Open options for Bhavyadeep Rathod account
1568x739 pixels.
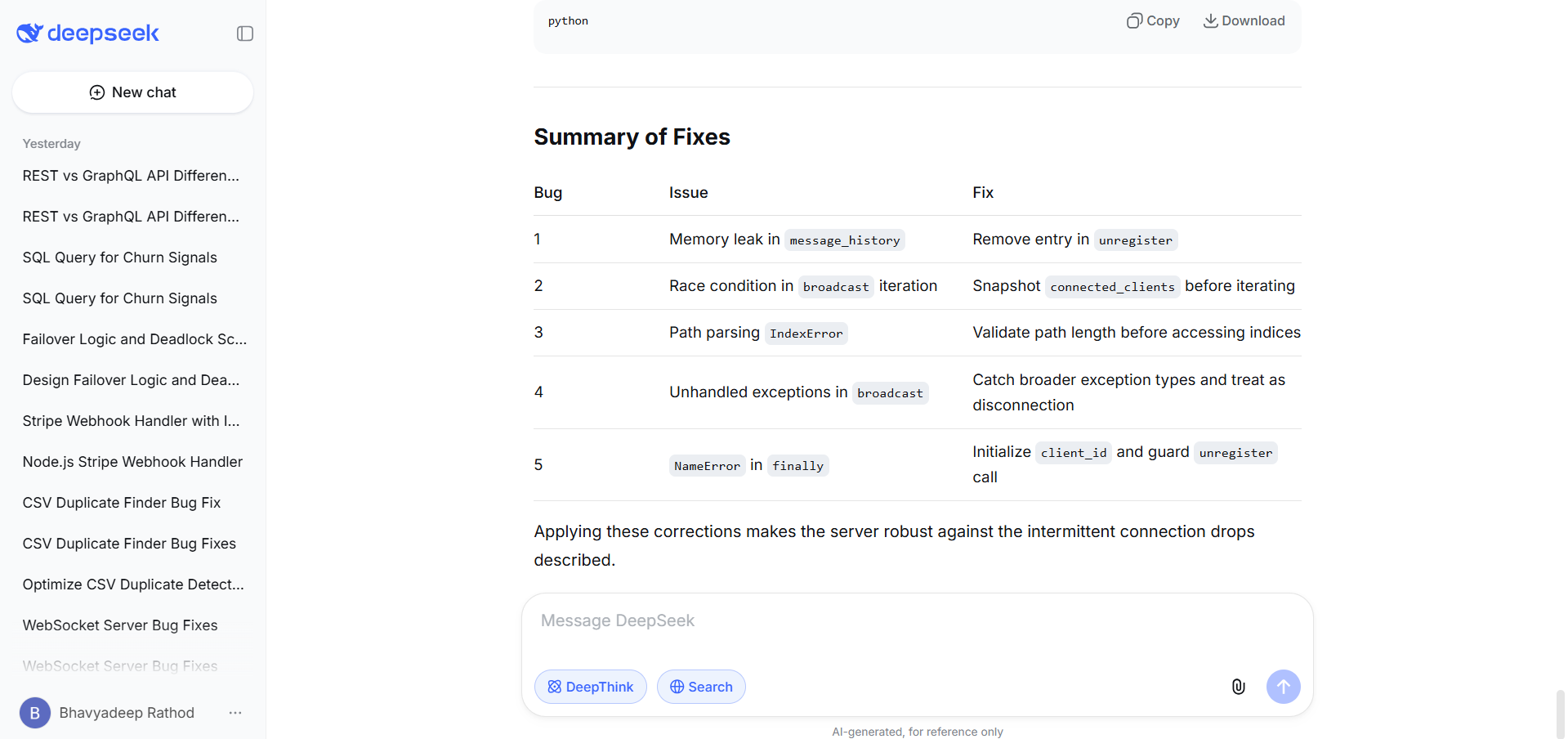[x=235, y=712]
